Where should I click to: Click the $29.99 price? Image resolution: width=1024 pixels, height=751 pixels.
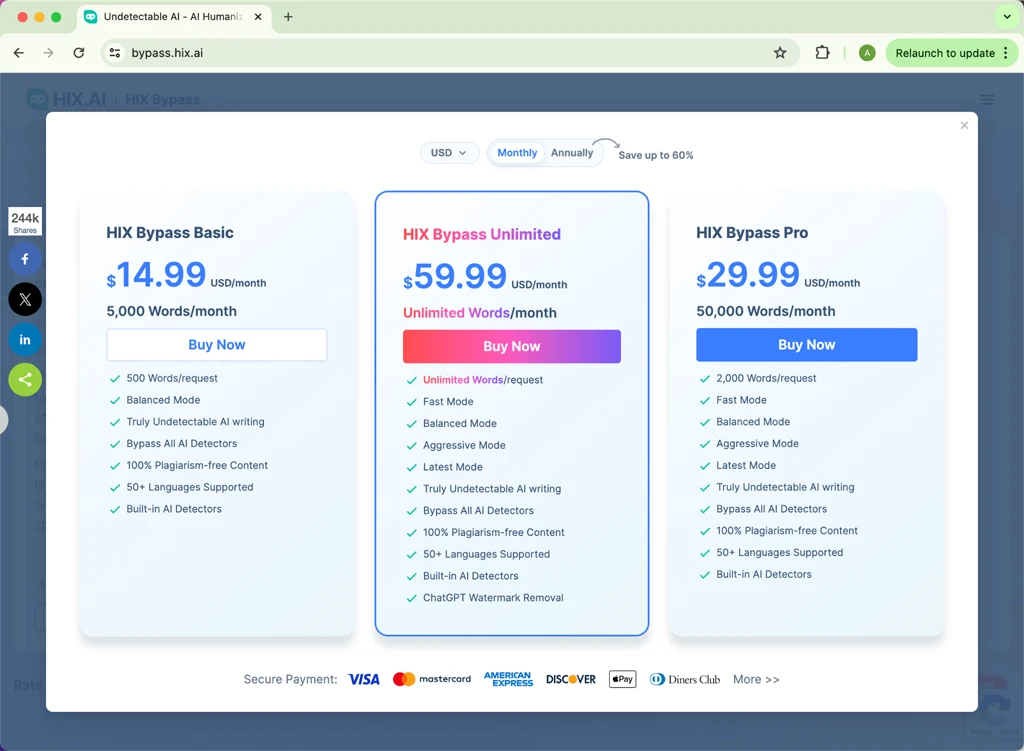748,275
